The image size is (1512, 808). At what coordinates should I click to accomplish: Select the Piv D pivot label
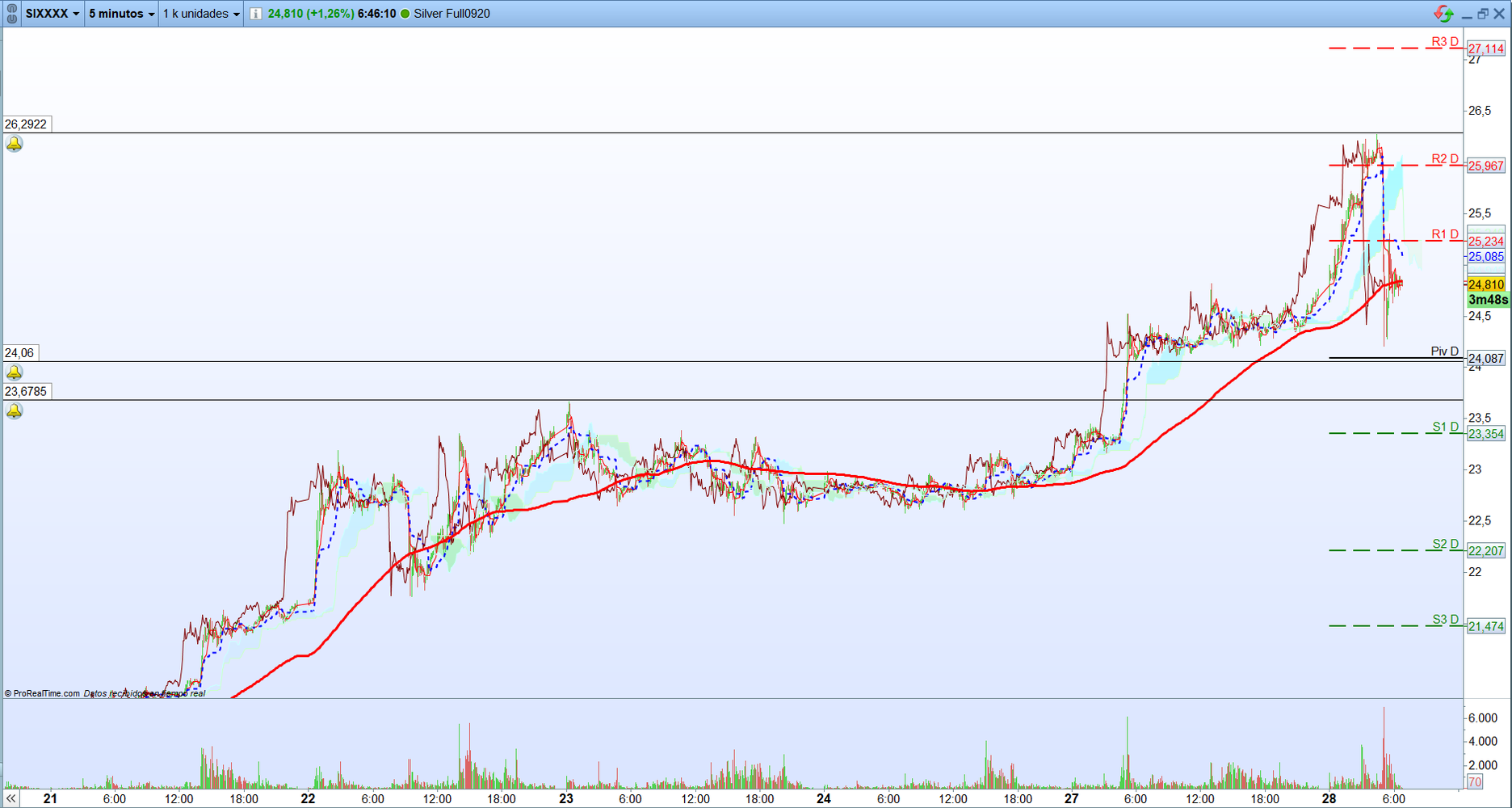click(1445, 351)
